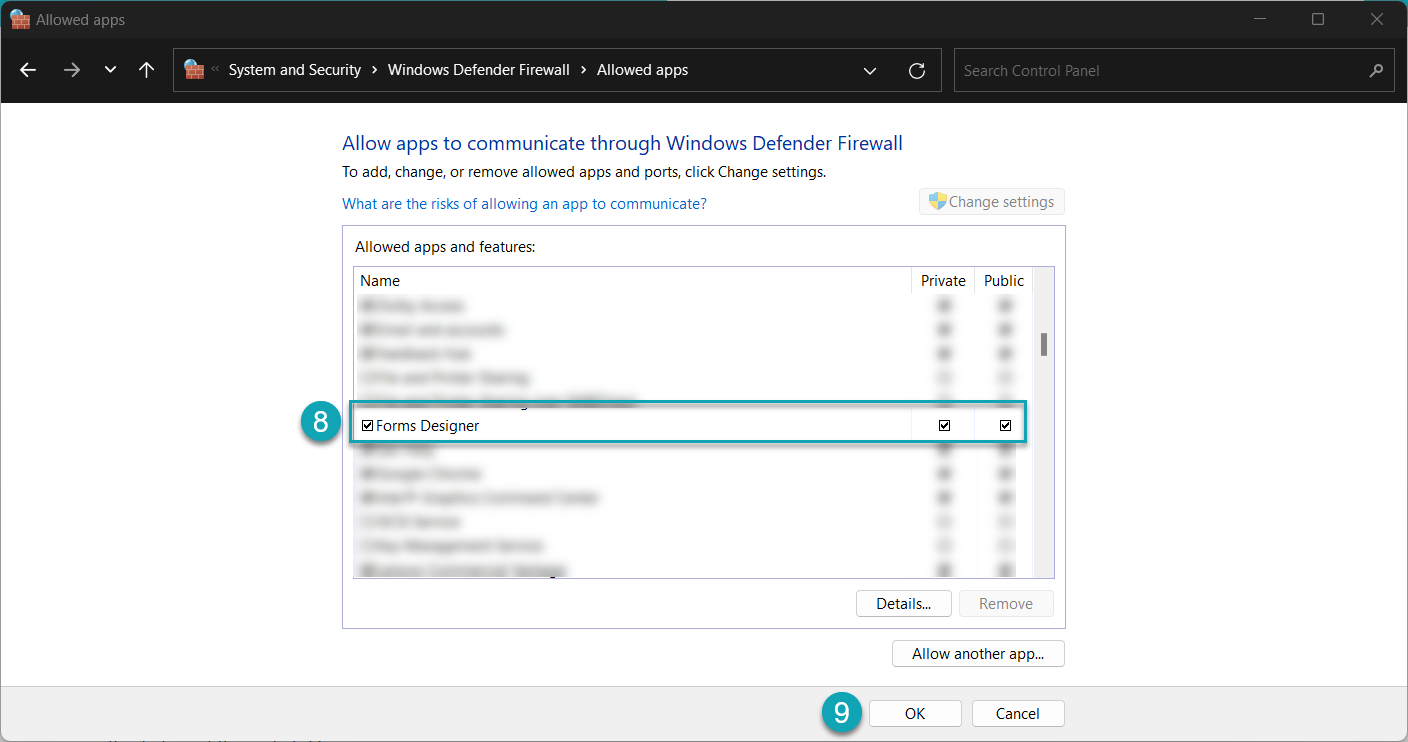Click the apps list scrollbar thumb
Image resolution: width=1408 pixels, height=742 pixels.
(1044, 344)
